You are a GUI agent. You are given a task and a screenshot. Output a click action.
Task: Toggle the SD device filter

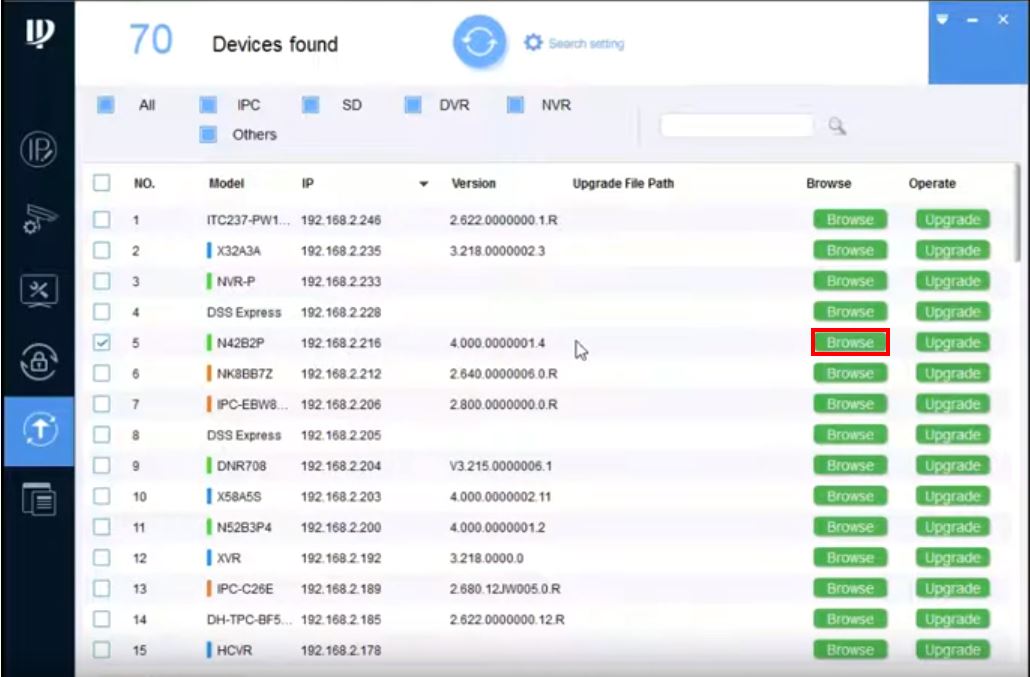311,105
